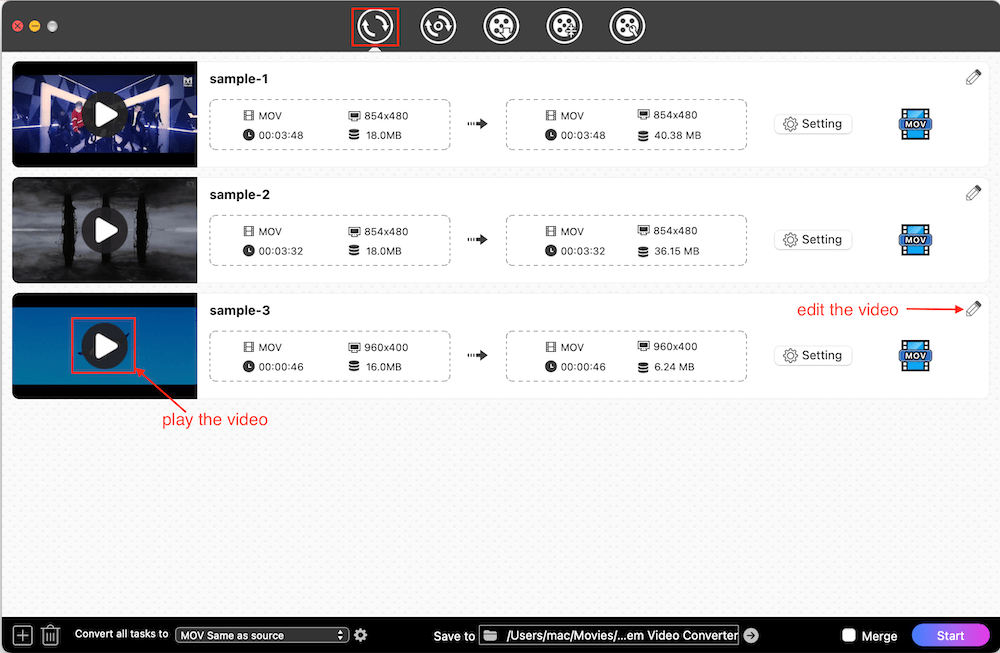Click the source size 16.0MB text

pos(383,367)
